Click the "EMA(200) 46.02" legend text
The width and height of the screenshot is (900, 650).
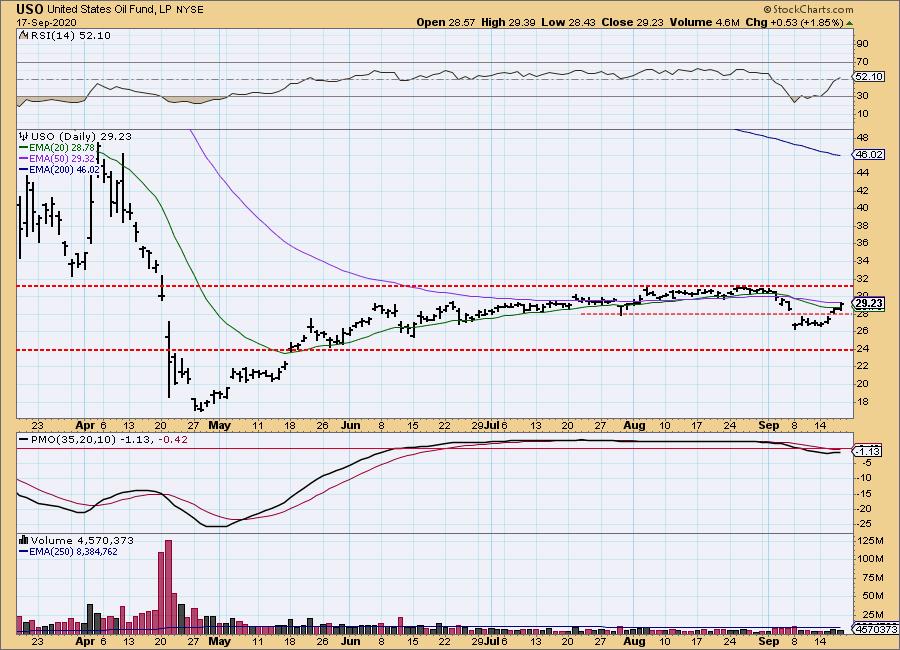click(64, 169)
